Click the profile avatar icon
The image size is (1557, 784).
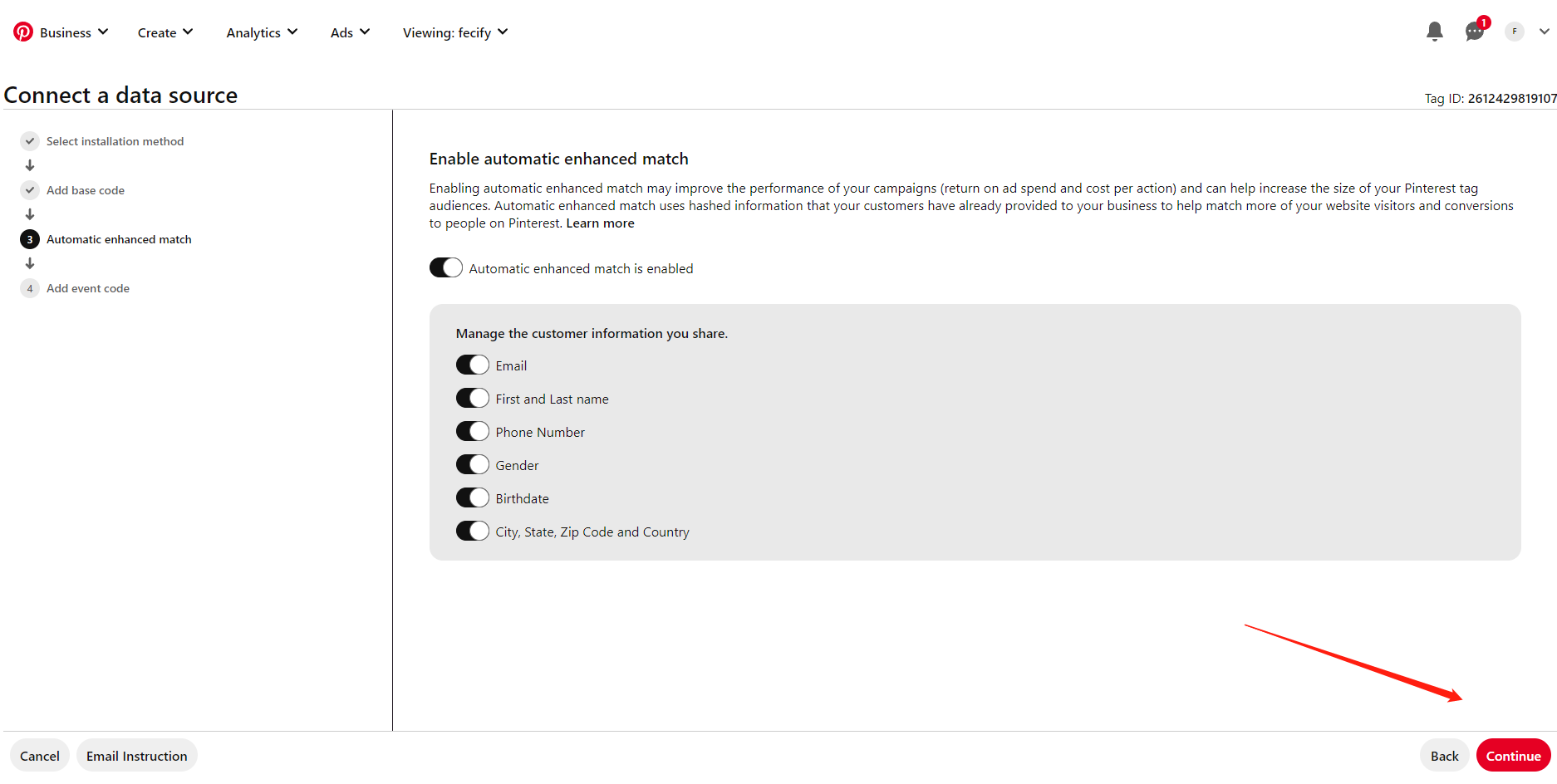[x=1515, y=32]
